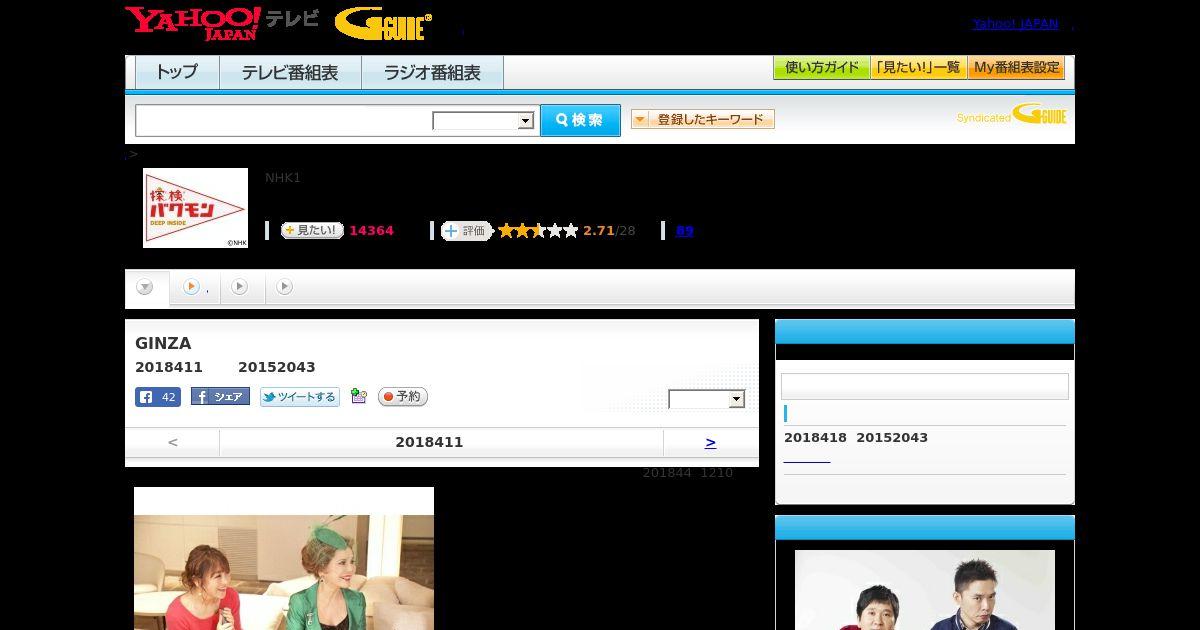Viewport: 1200px width, 630px height.
Task: Click the program photo of two women
Action: [x=284, y=559]
